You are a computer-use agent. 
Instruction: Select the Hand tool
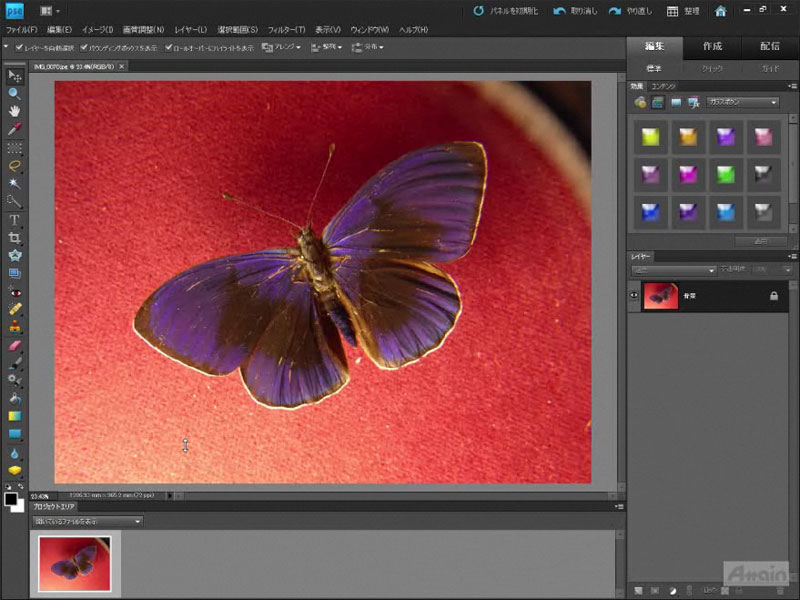[14, 111]
